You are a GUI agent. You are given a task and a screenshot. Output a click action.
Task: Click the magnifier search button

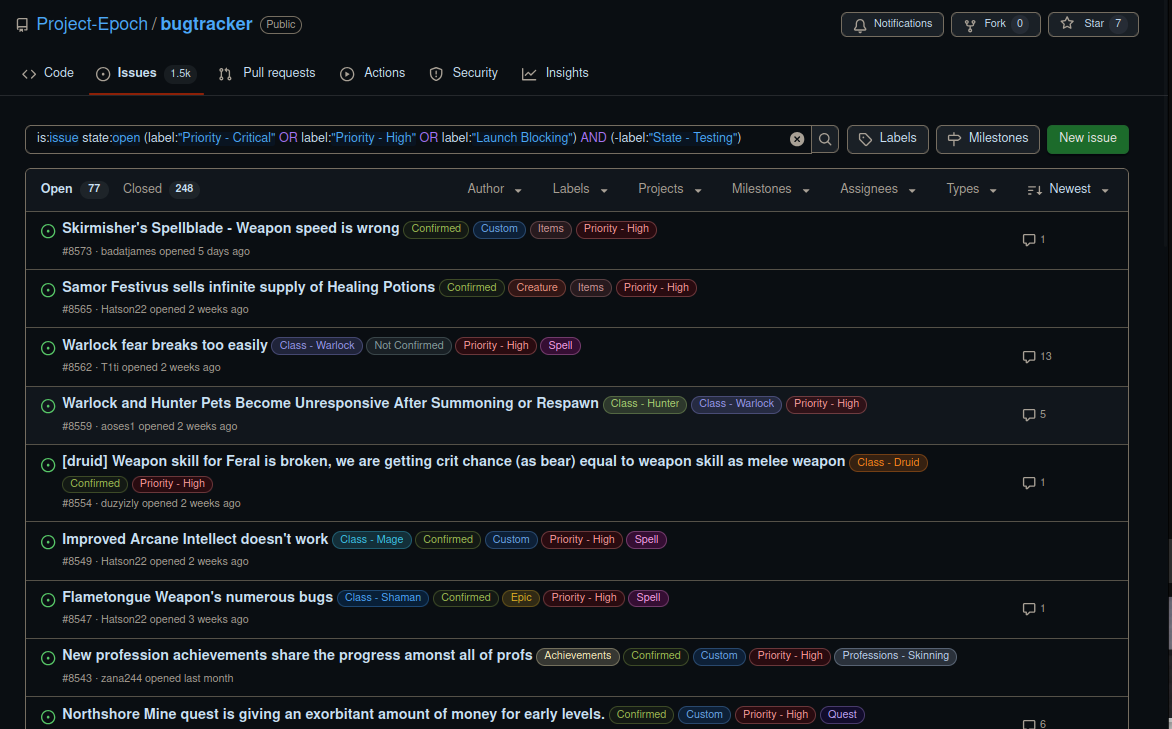(825, 139)
